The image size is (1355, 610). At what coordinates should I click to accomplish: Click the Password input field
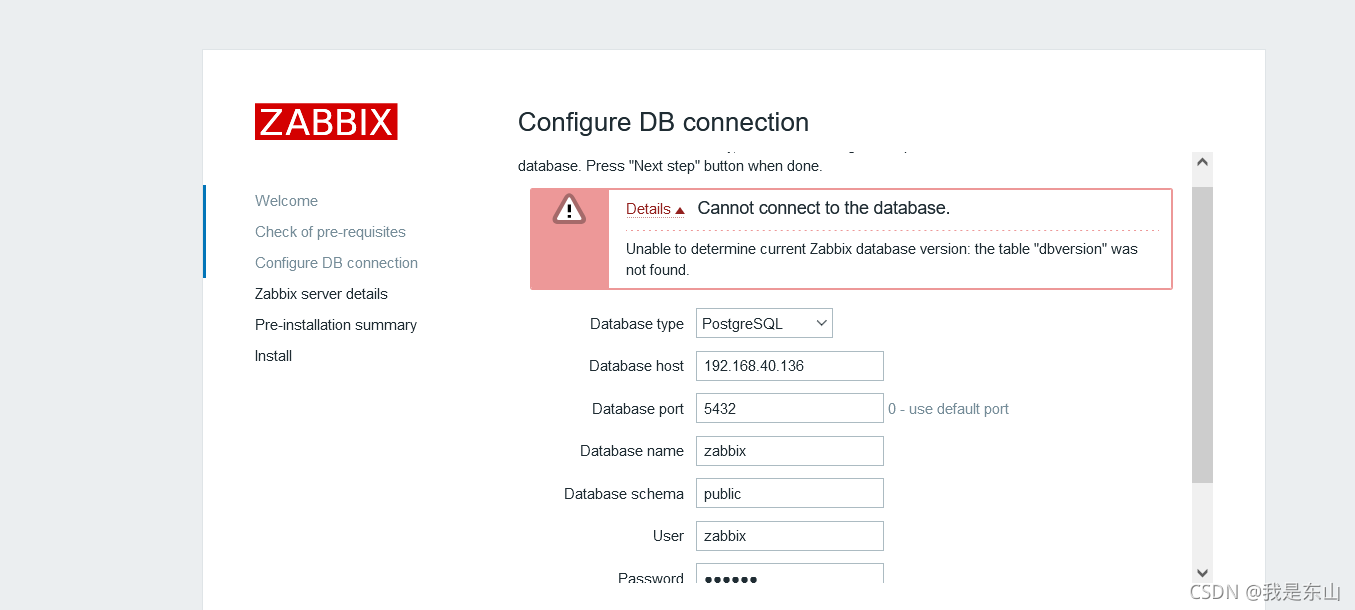(790, 574)
